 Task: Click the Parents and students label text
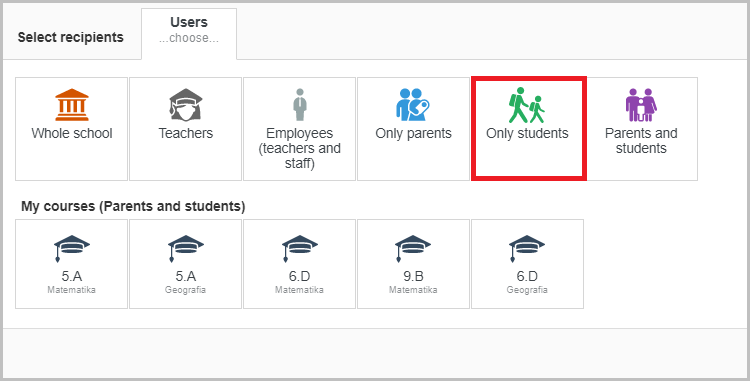(x=641, y=141)
